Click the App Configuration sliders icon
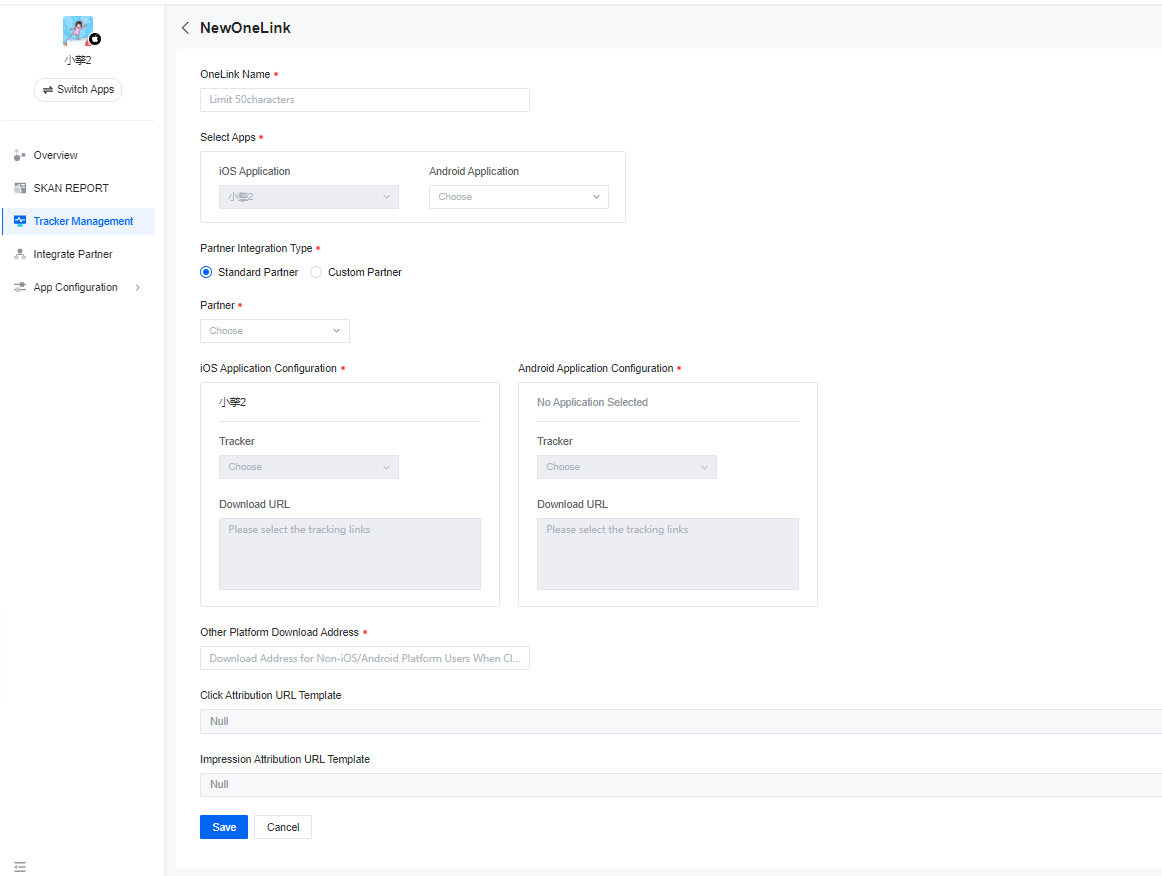The height and width of the screenshot is (876, 1162). (x=20, y=287)
